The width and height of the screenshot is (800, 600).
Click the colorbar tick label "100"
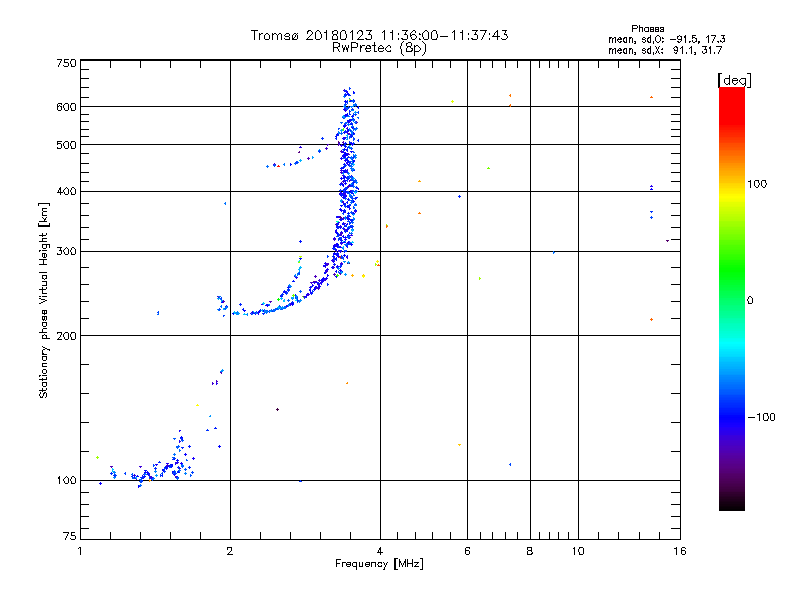click(757, 184)
